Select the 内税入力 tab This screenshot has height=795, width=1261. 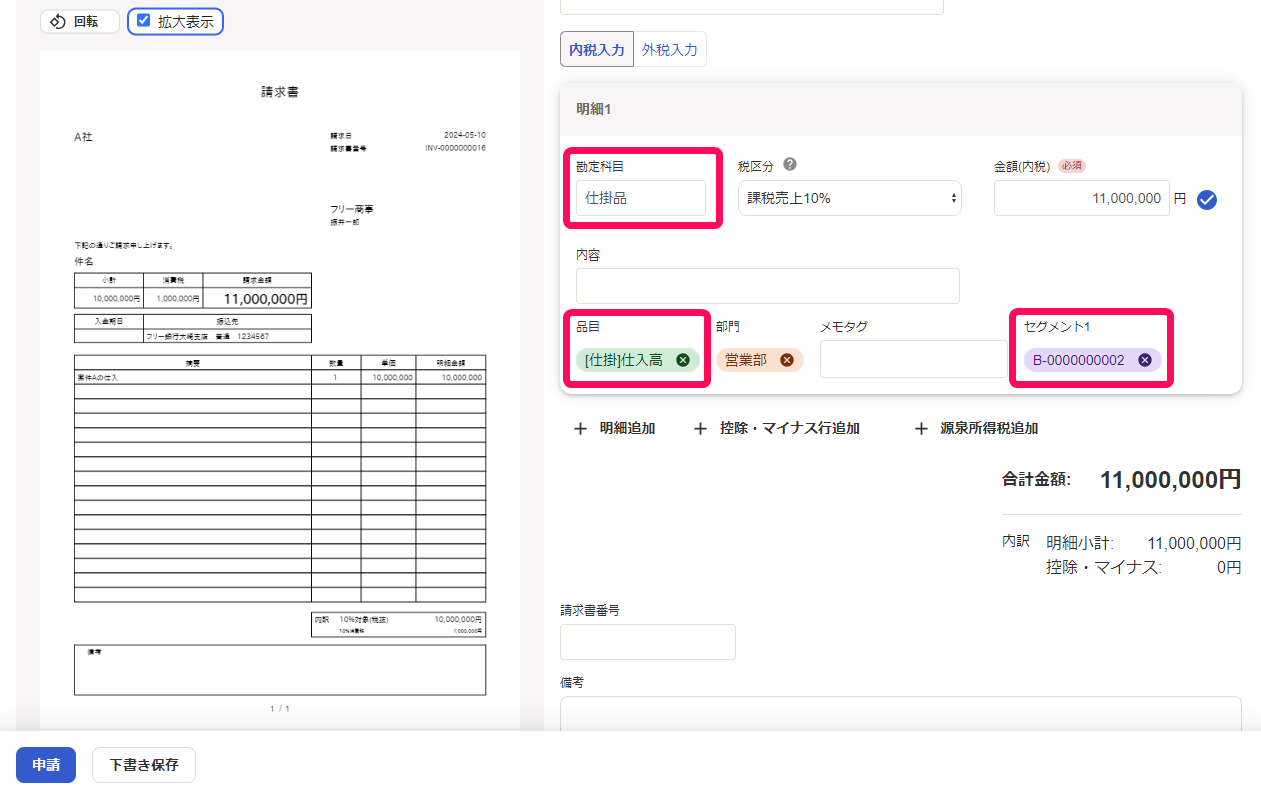(x=597, y=49)
